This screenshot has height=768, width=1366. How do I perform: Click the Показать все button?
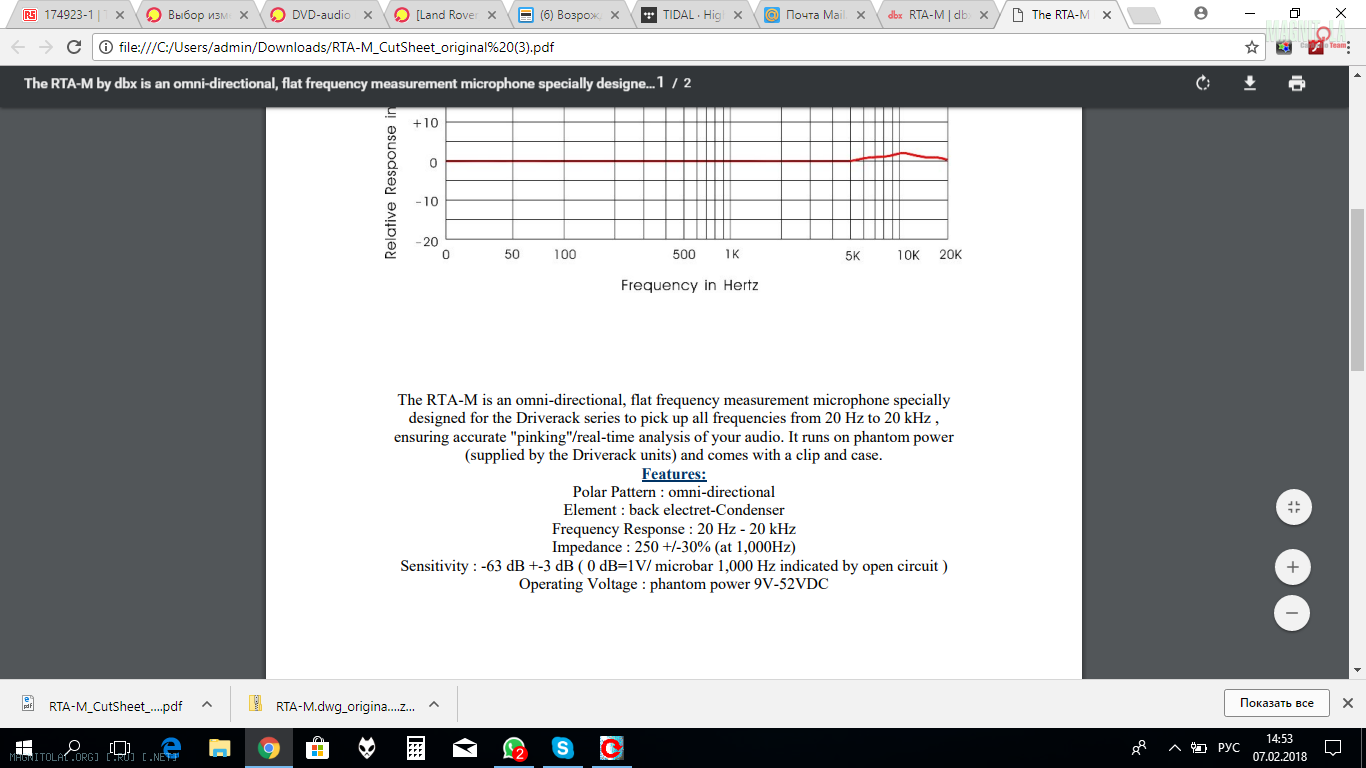pos(1276,703)
